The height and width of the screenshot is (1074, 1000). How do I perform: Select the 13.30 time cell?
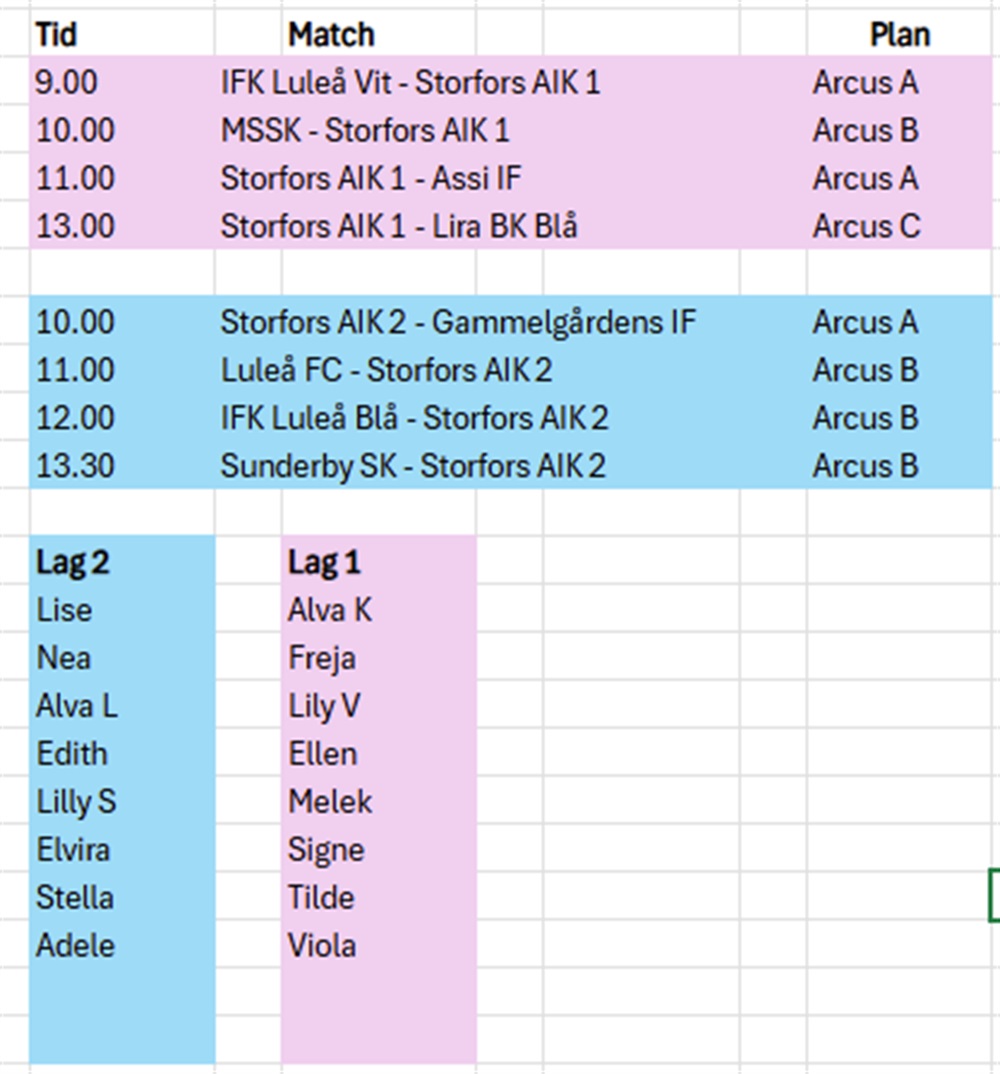[75, 466]
